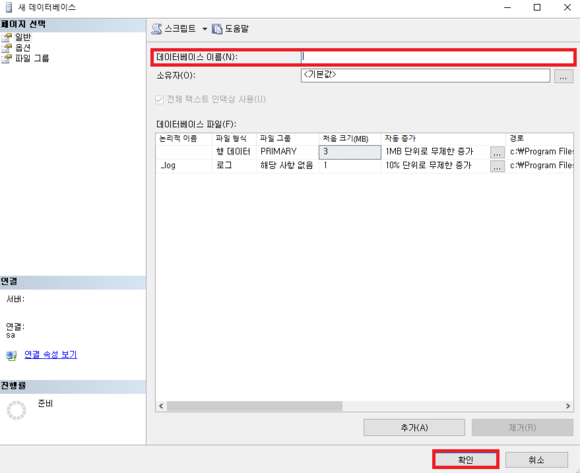Click the _log logical name cell
Image resolution: width=580 pixels, height=473 pixels.
pyautogui.click(x=184, y=166)
